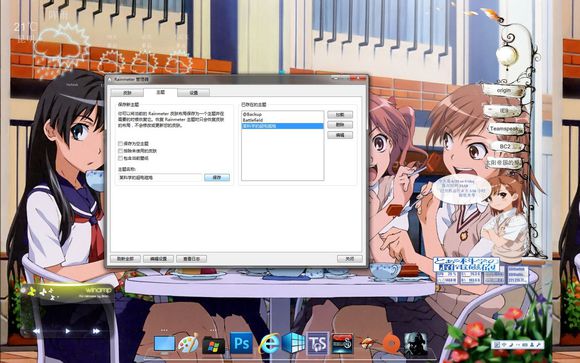Viewport: 580px width, 363px height.
Task: Open the 设置 (Settings) tab
Action: coord(194,93)
